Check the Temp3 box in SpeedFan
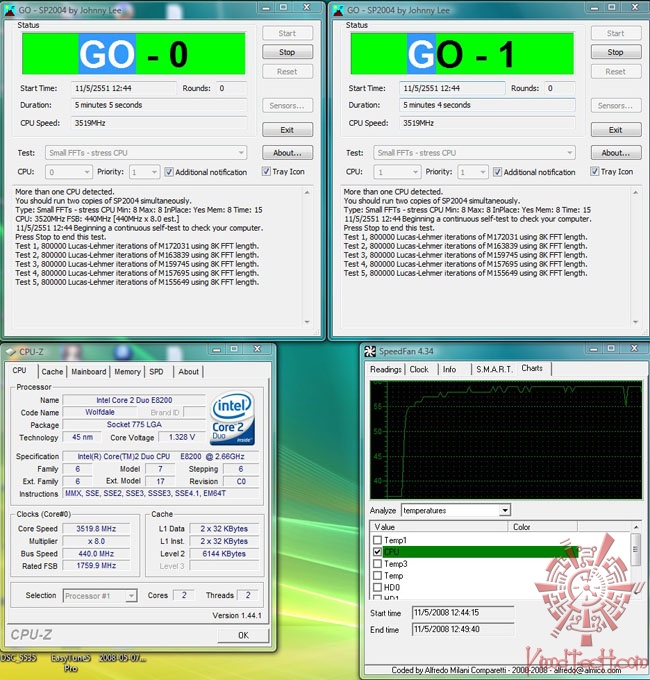The image size is (650, 680). click(377, 564)
